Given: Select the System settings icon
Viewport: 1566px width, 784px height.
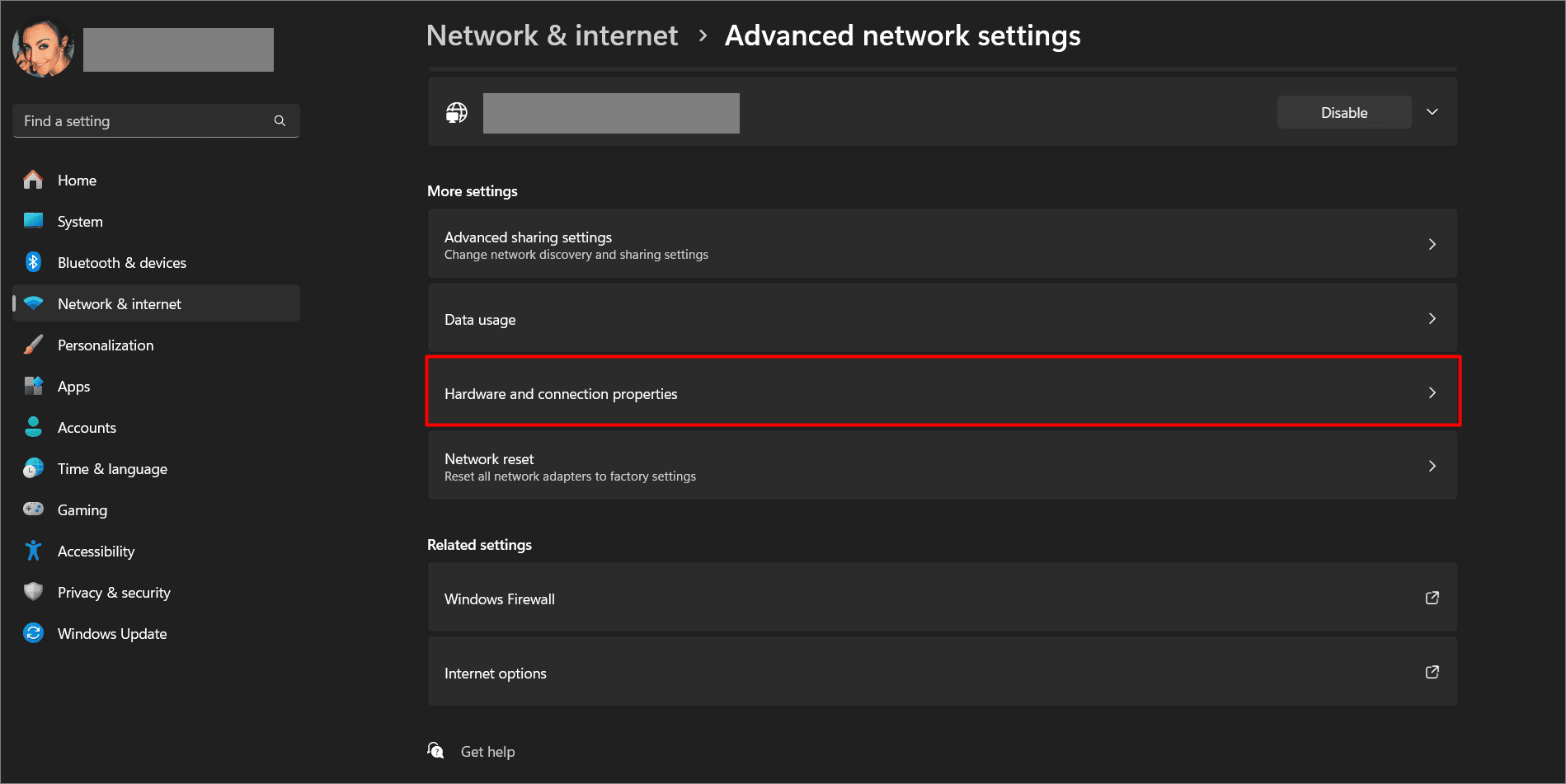Looking at the screenshot, I should coord(33,221).
